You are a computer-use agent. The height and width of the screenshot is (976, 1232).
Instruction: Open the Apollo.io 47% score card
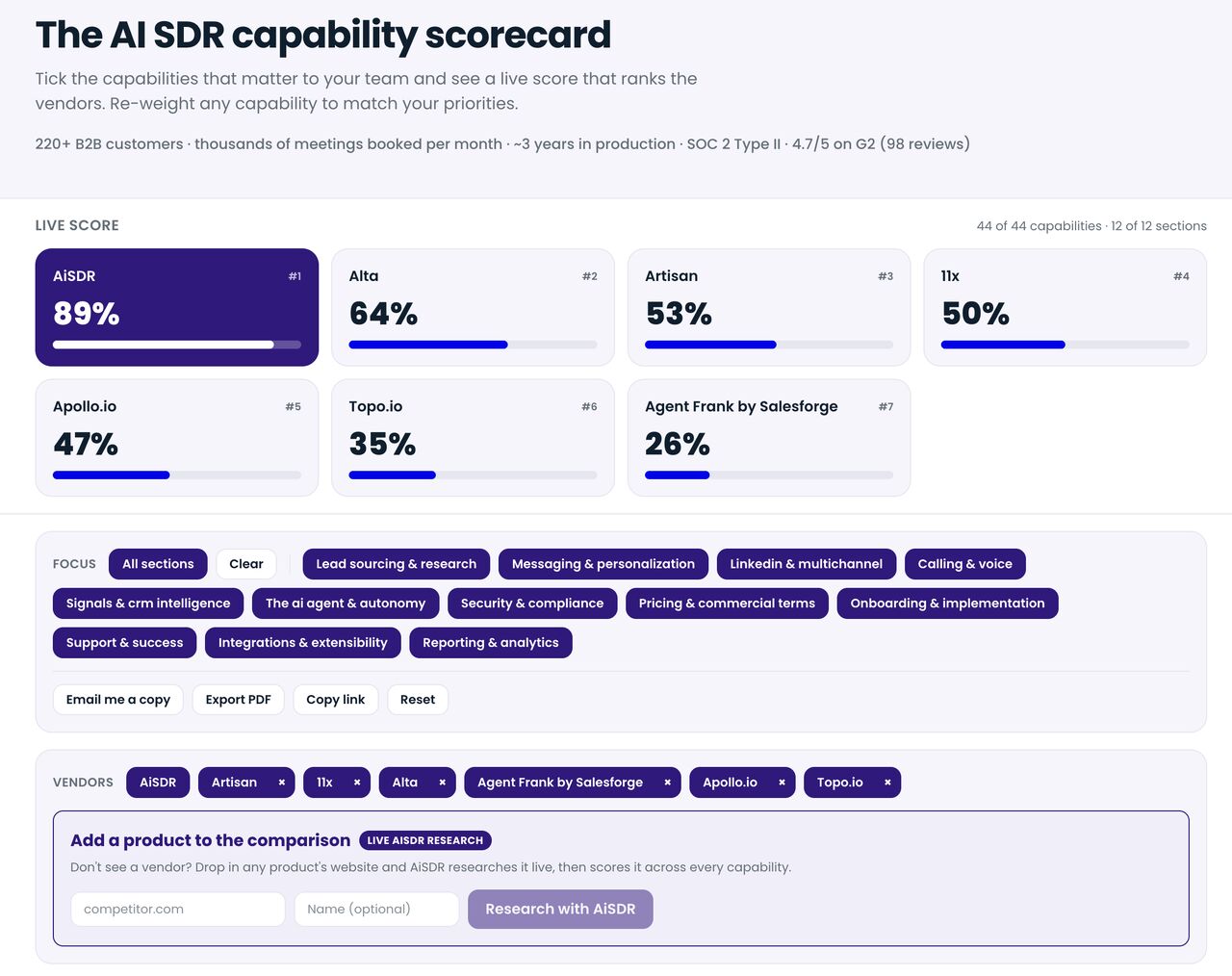pyautogui.click(x=177, y=438)
